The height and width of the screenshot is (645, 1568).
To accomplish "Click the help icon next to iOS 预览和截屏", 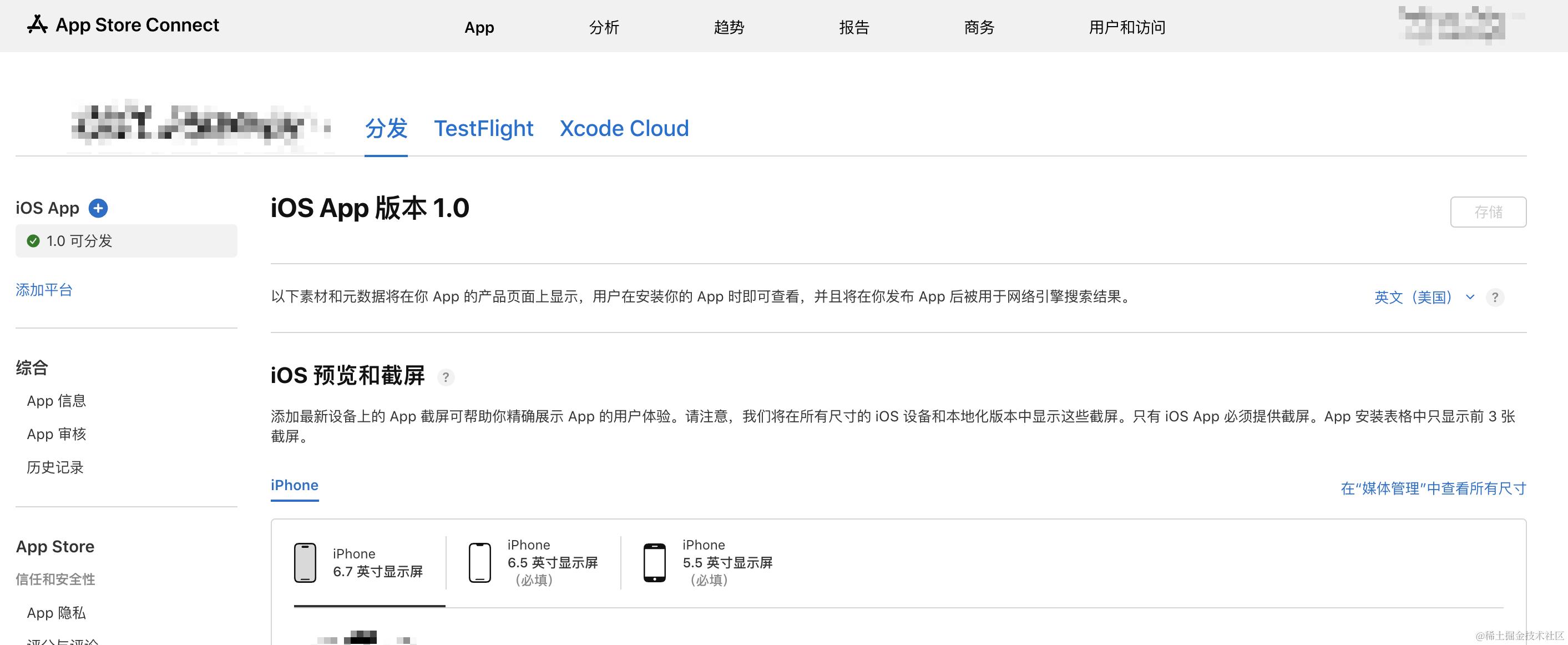I will coord(446,377).
